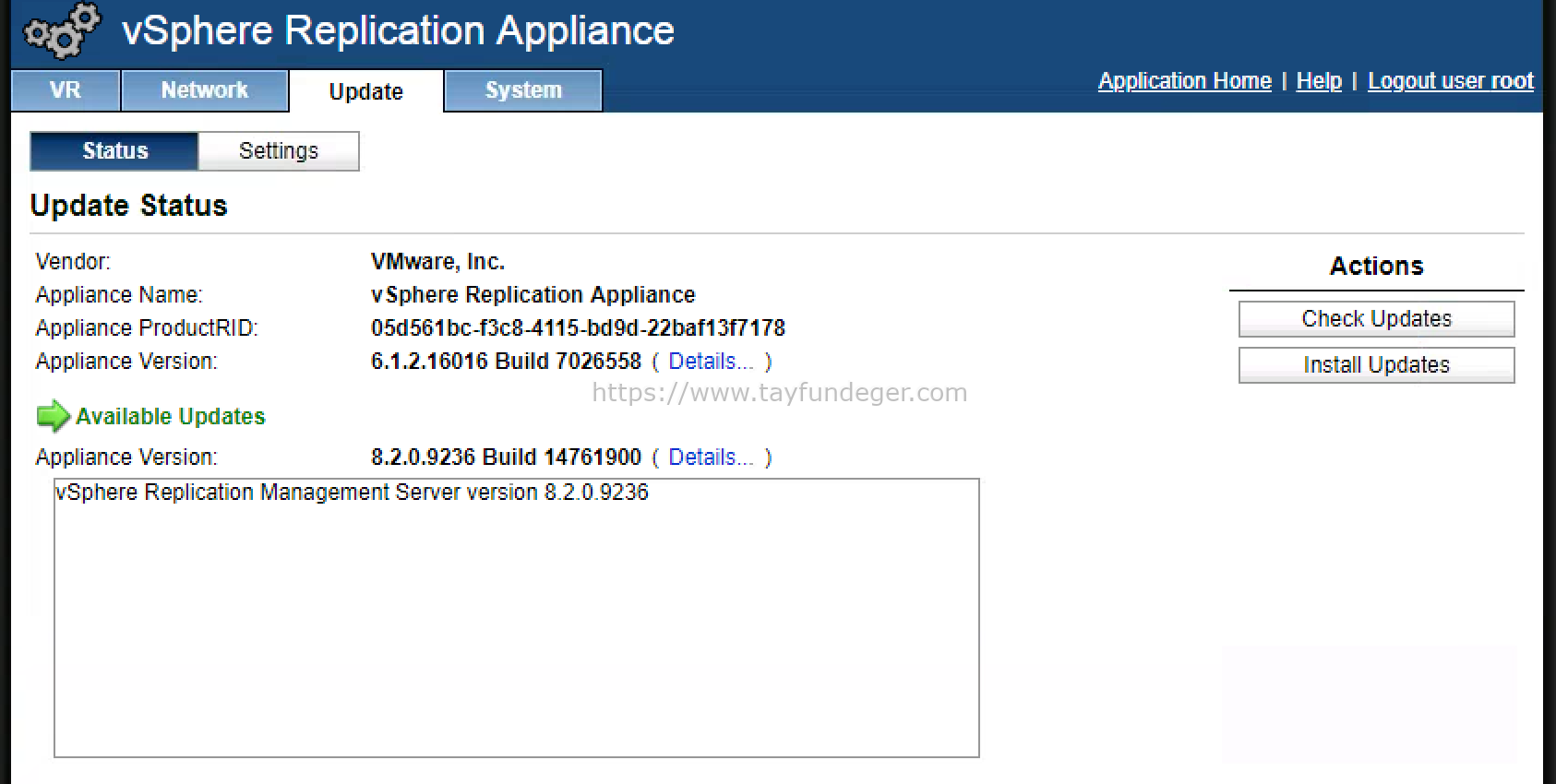Viewport: 1556px width, 784px height.
Task: Open the VR tab
Action: pyautogui.click(x=66, y=90)
